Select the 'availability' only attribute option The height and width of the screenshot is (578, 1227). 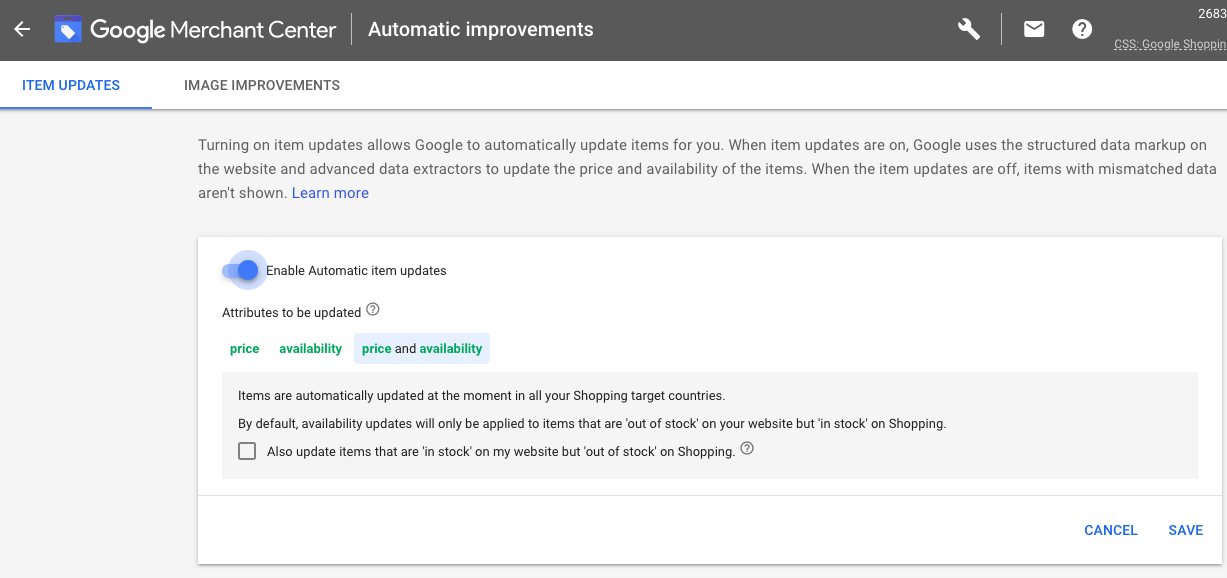(310, 349)
